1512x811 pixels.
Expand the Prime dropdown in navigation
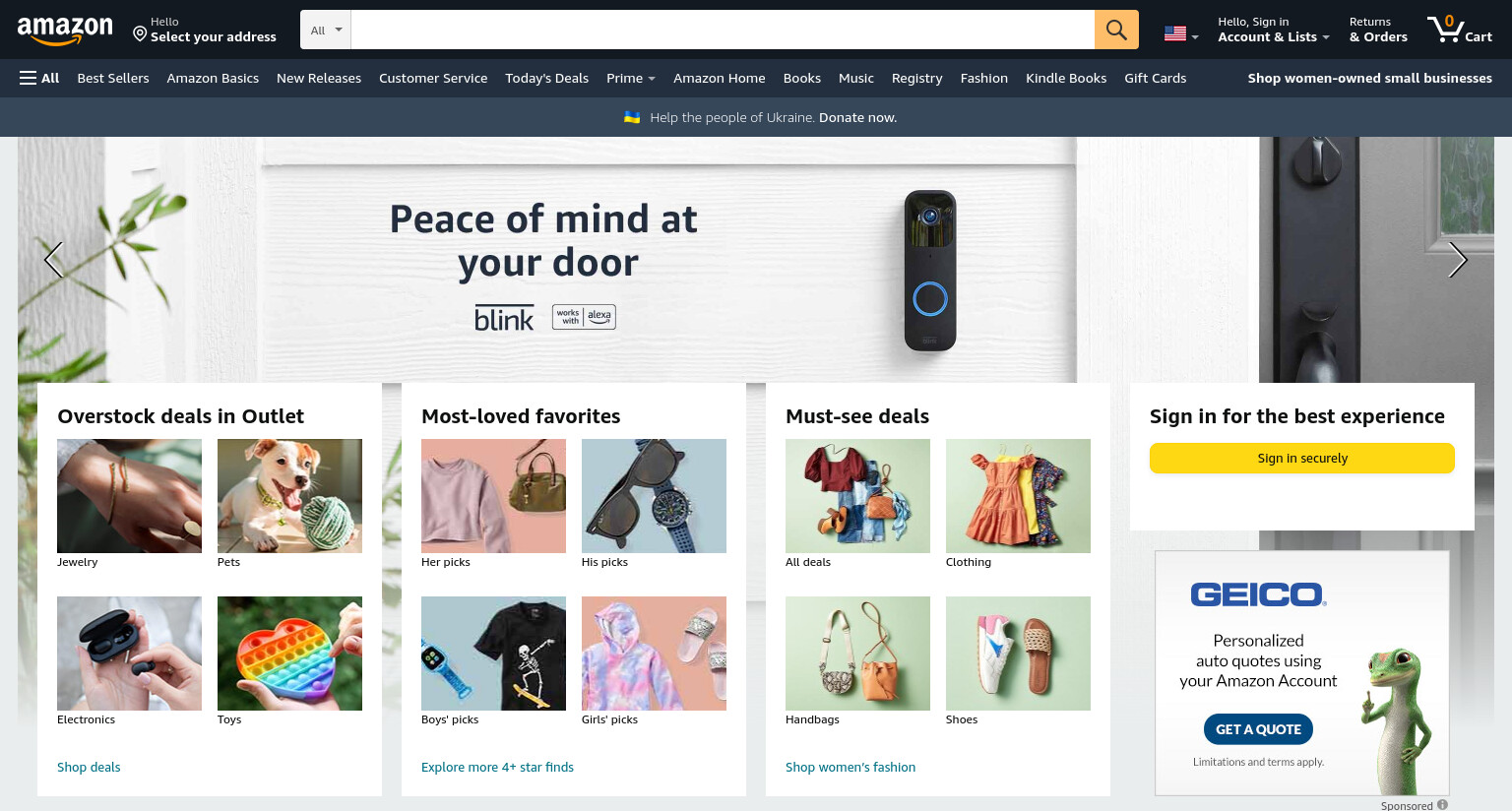[631, 78]
